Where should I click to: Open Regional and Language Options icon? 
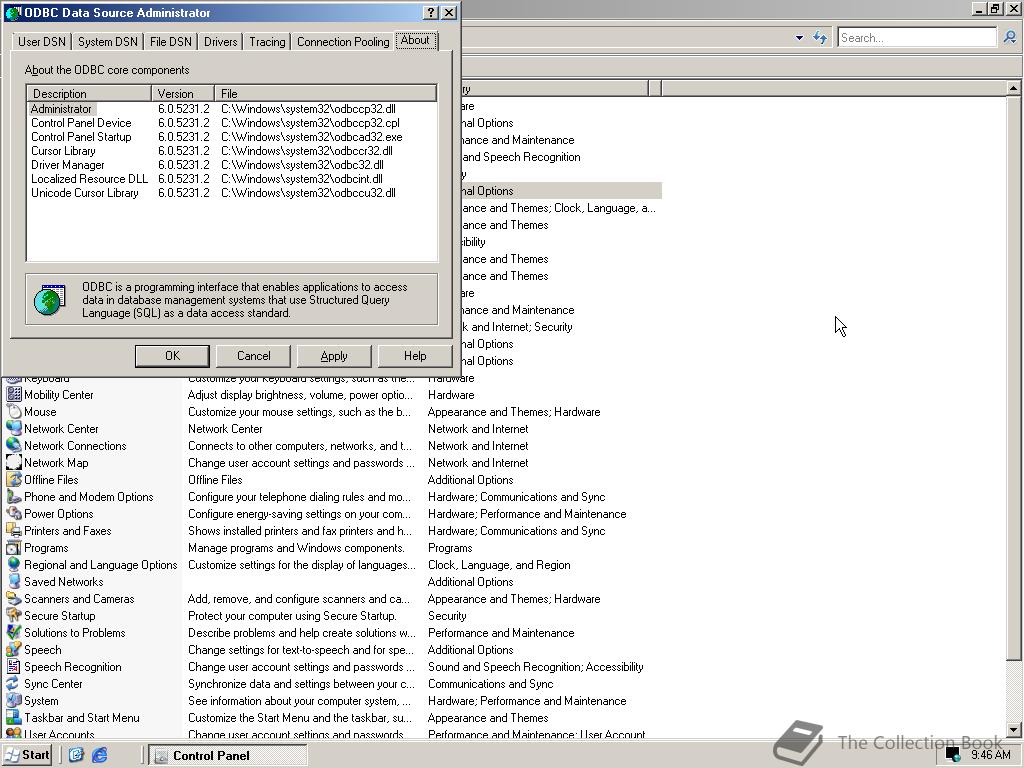tap(14, 564)
